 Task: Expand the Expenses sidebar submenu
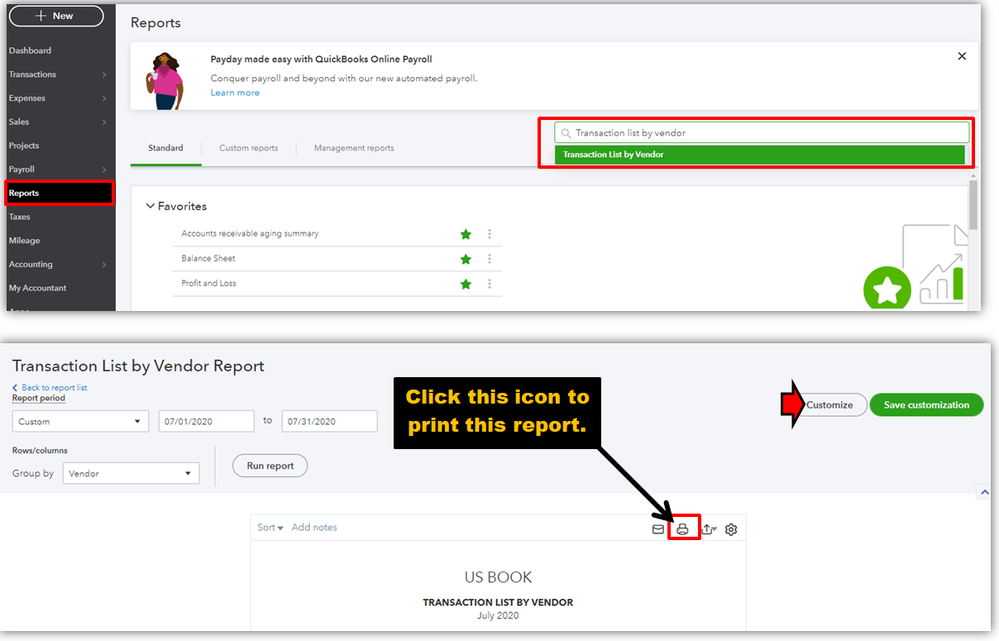[x=104, y=98]
